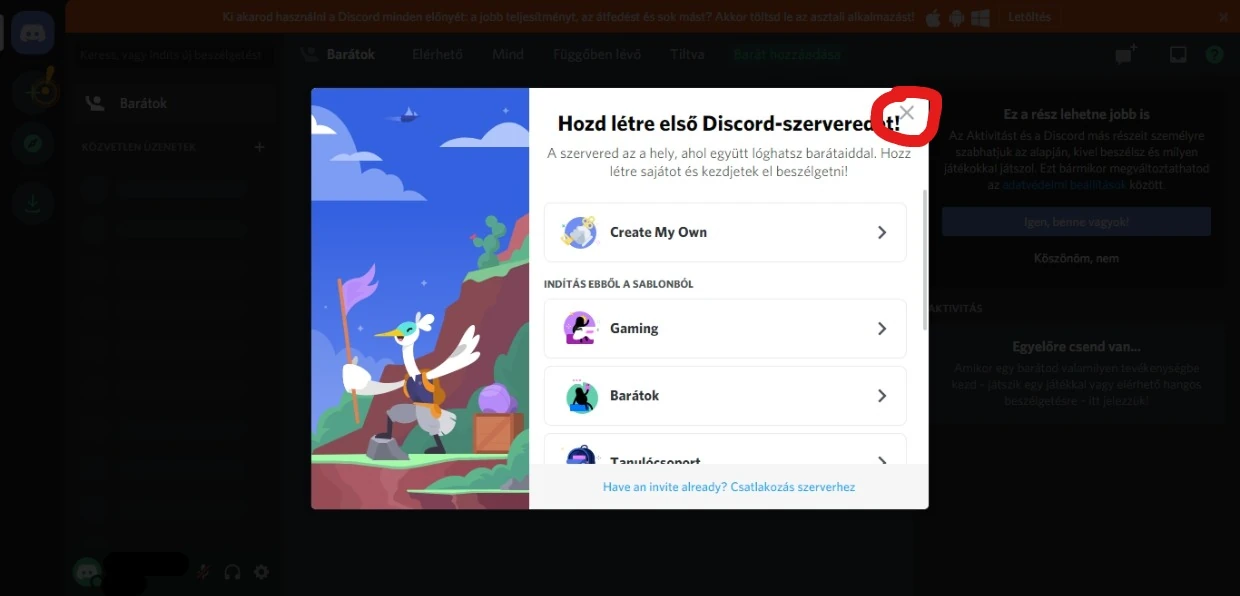Click the user avatar in bottom panel
Image resolution: width=1240 pixels, height=596 pixels.
87,572
